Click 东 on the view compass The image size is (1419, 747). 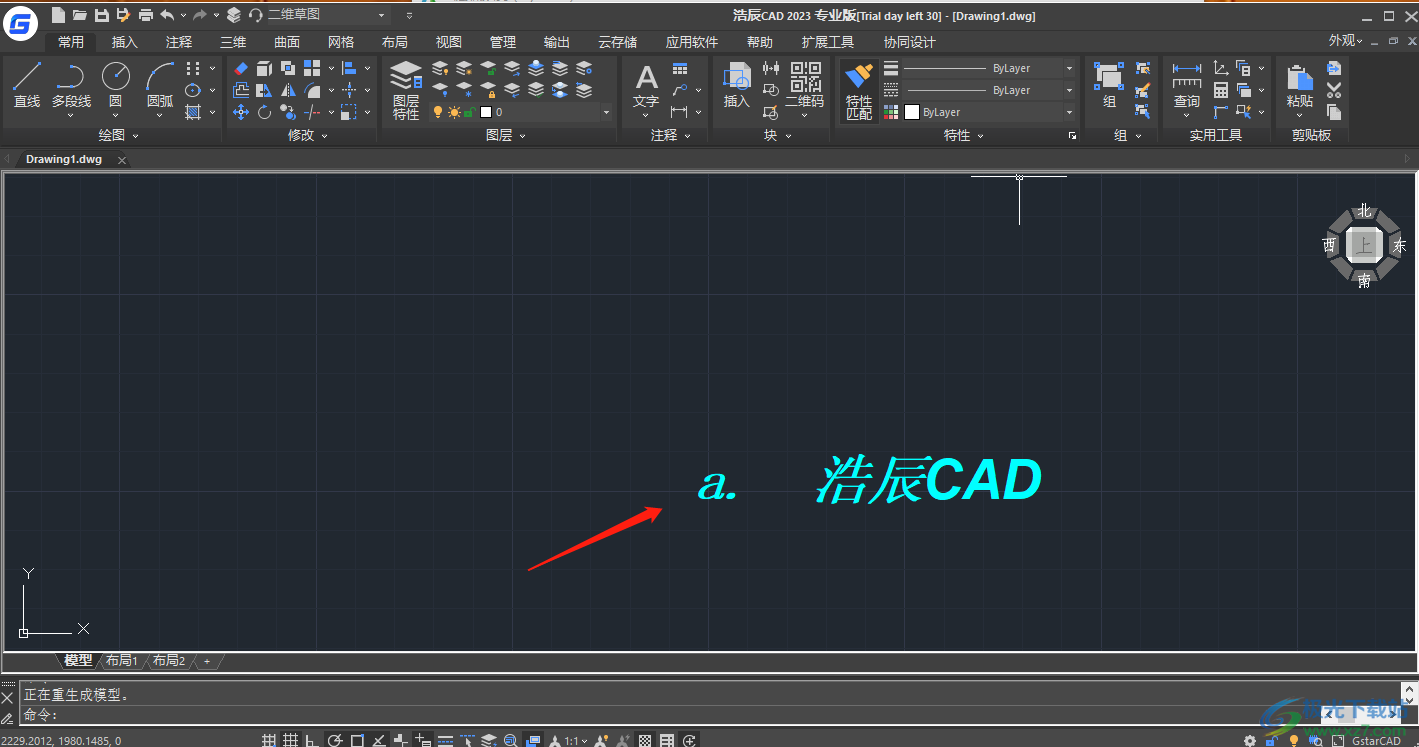point(1399,245)
